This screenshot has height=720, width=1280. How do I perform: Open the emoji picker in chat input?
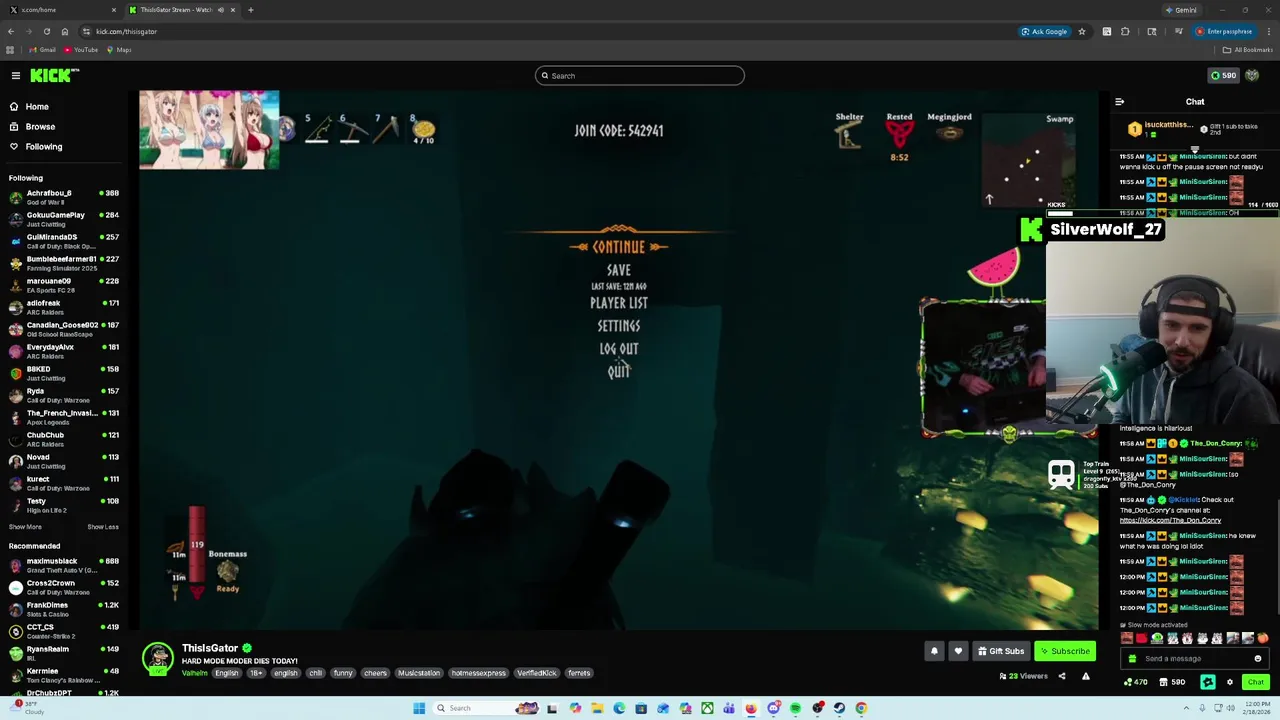tap(1258, 659)
